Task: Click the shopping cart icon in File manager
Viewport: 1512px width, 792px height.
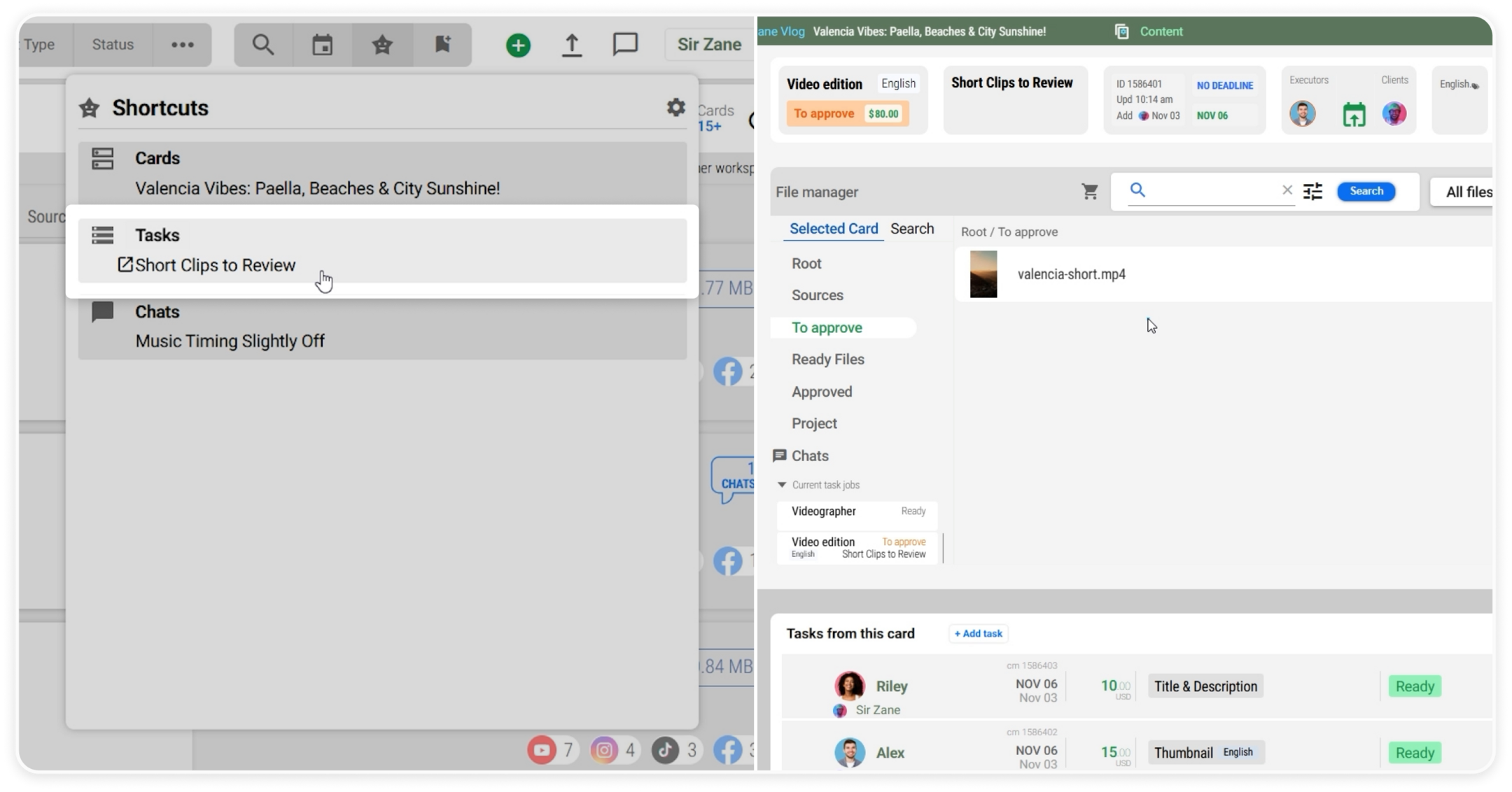Action: tap(1090, 192)
